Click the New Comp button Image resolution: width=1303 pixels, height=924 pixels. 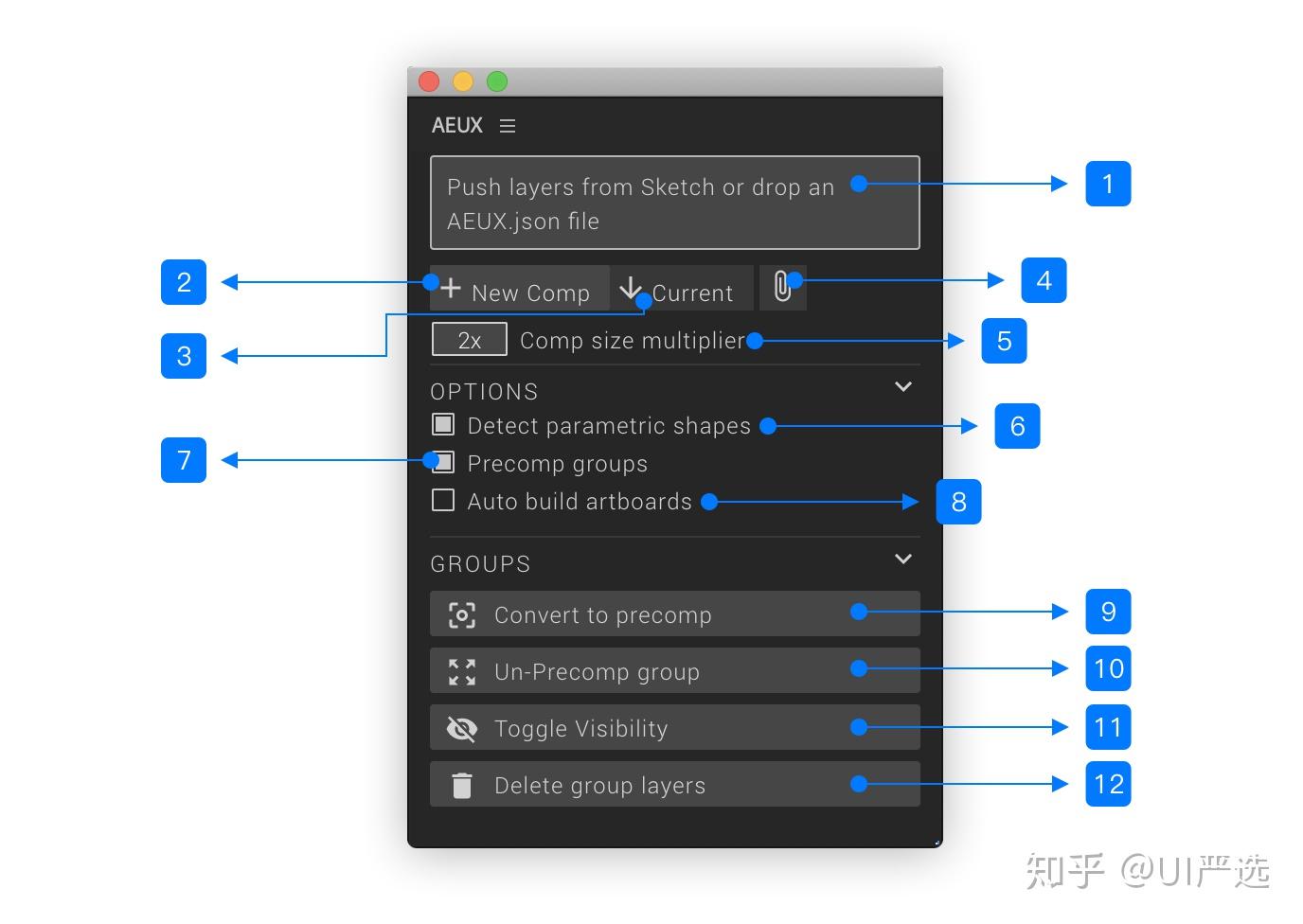(x=519, y=288)
